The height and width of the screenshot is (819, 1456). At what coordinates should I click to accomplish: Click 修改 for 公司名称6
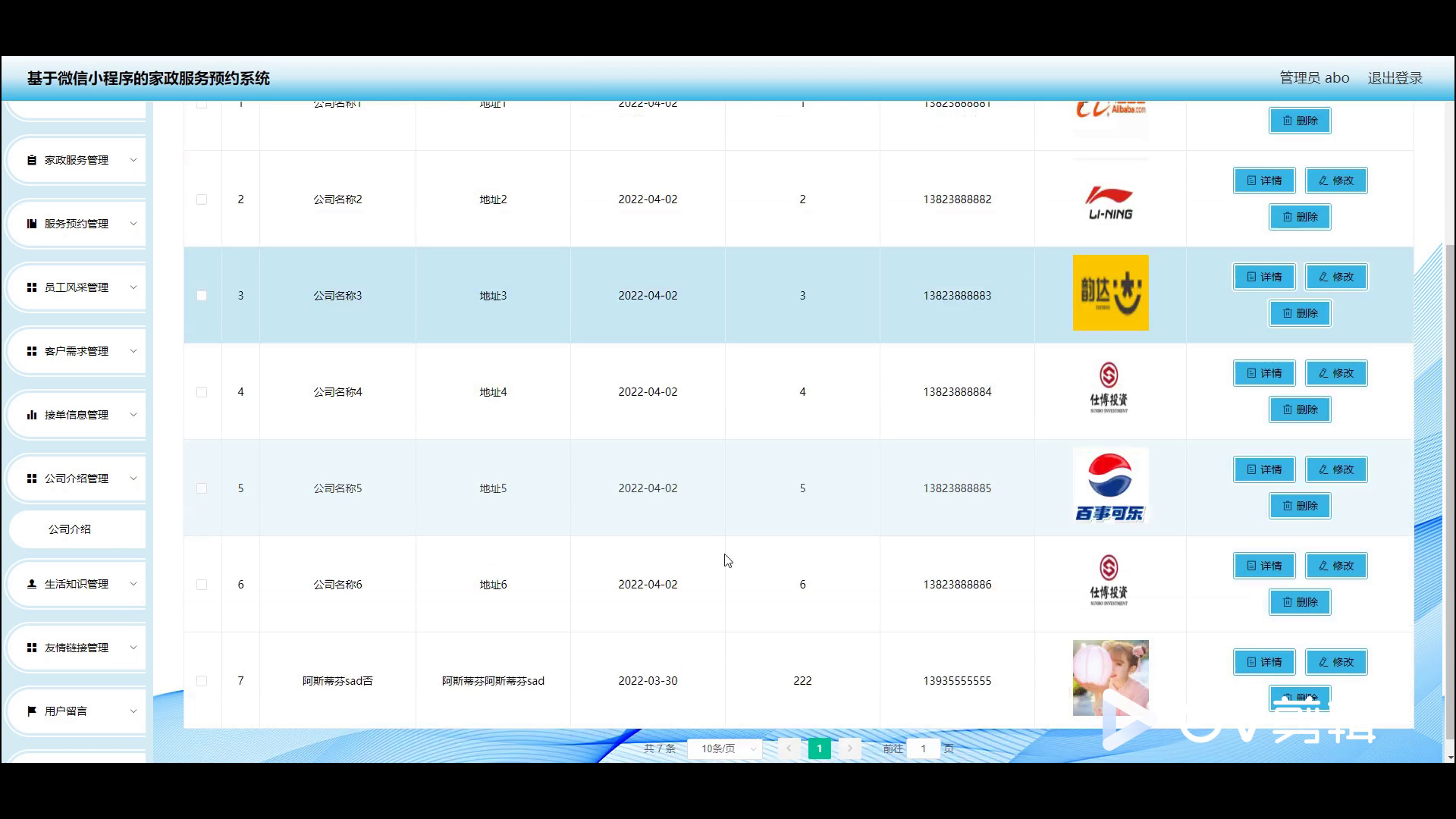click(x=1336, y=566)
